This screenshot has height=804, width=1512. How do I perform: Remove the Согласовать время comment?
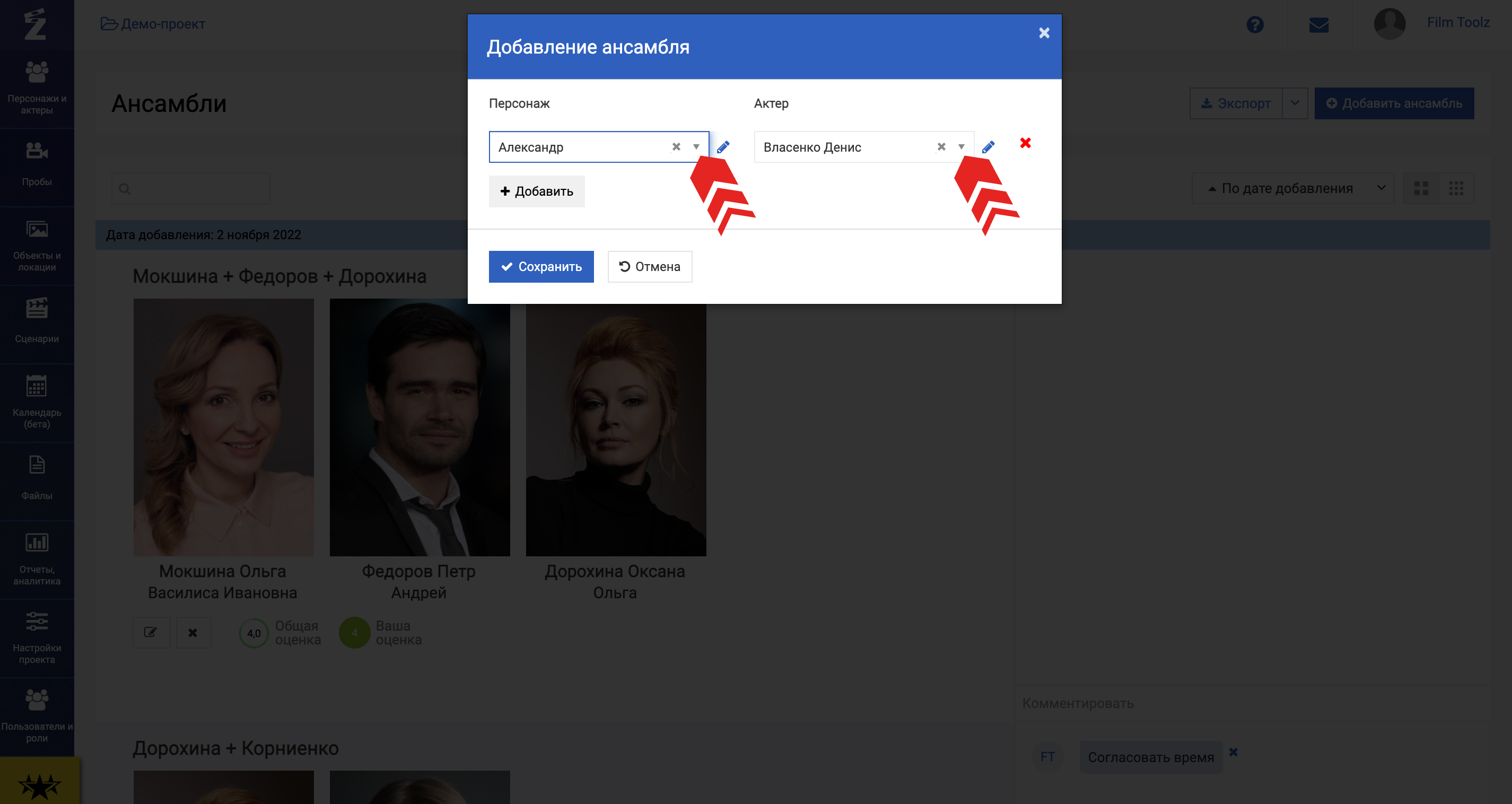[1233, 753]
